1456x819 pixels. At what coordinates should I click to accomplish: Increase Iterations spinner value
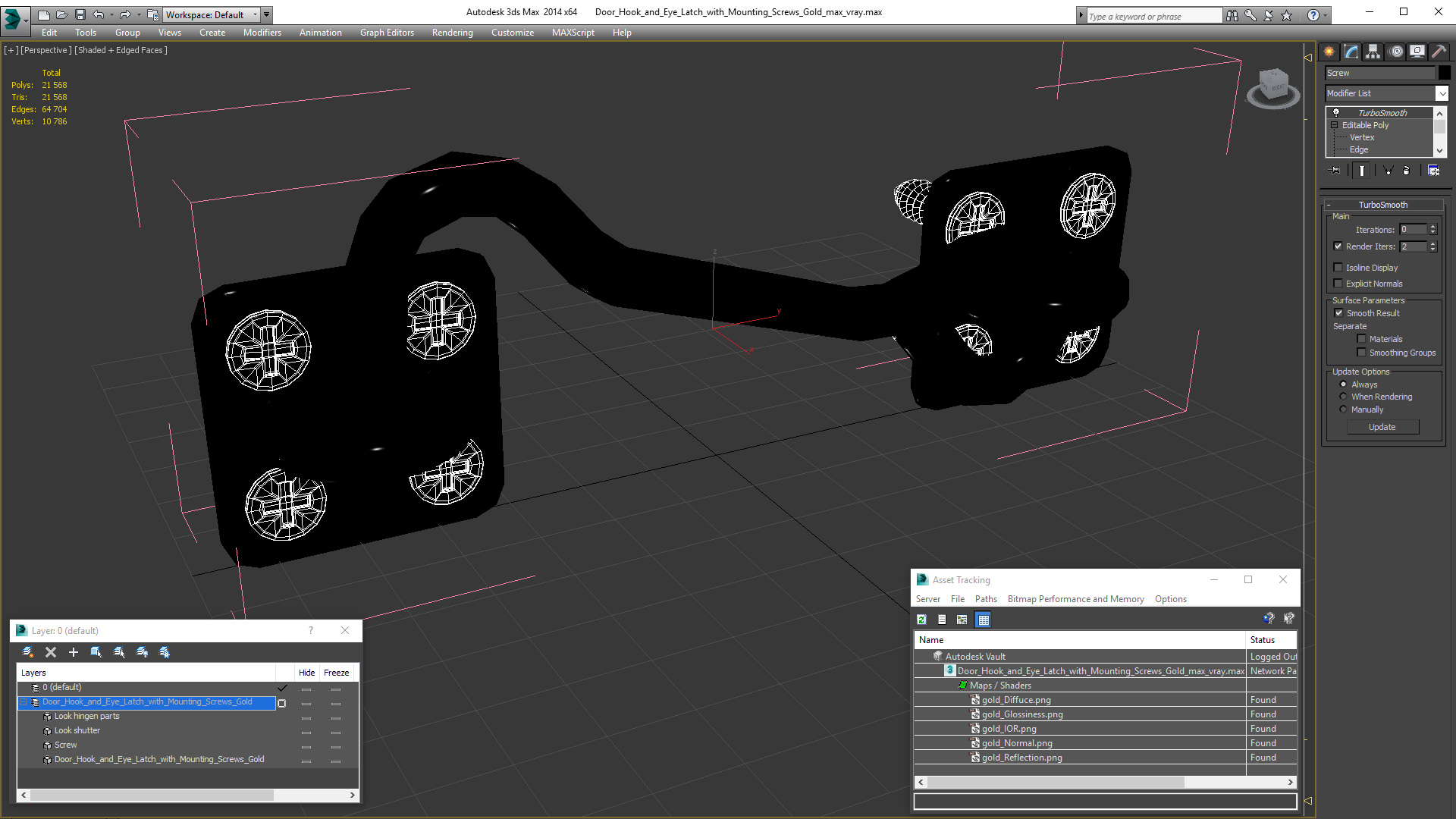(x=1432, y=227)
